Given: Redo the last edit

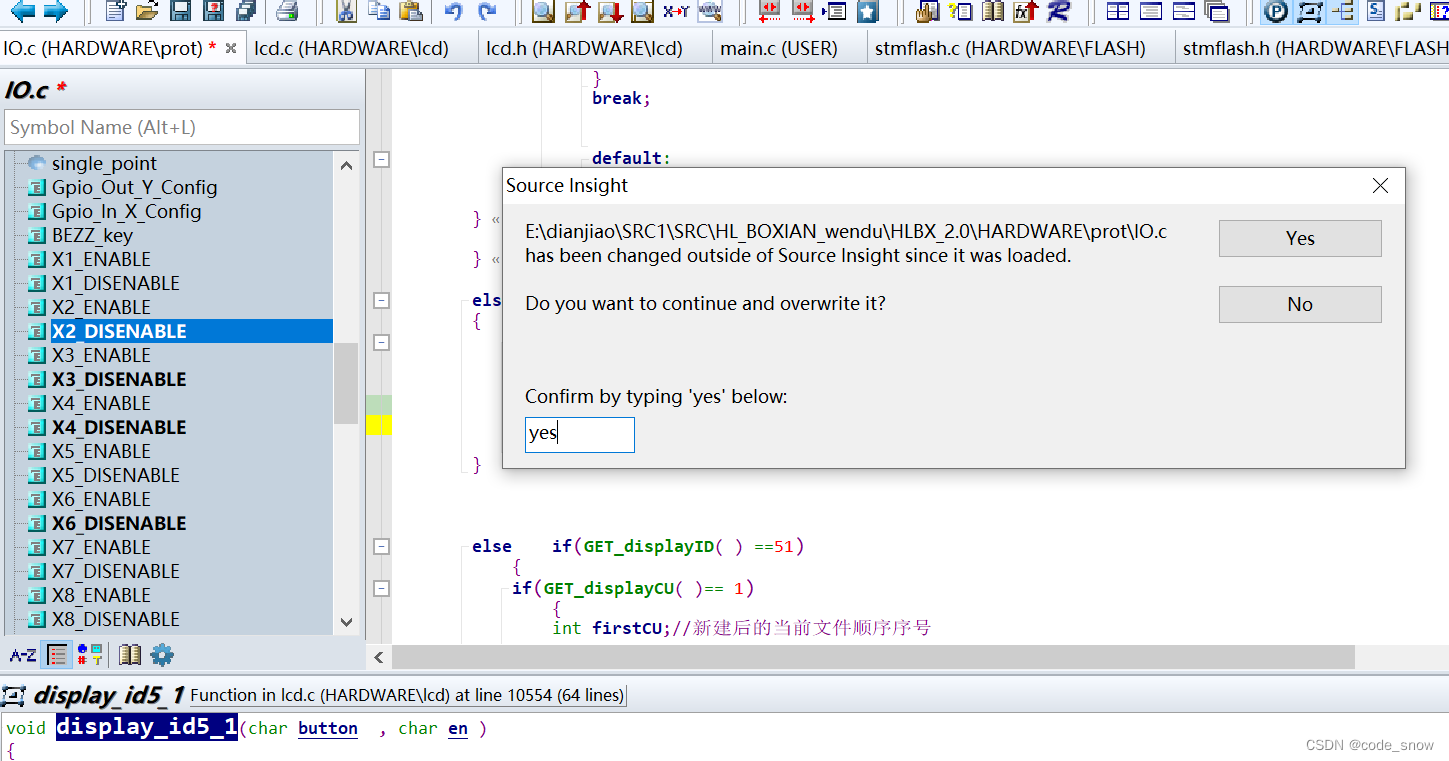Looking at the screenshot, I should click(x=487, y=11).
